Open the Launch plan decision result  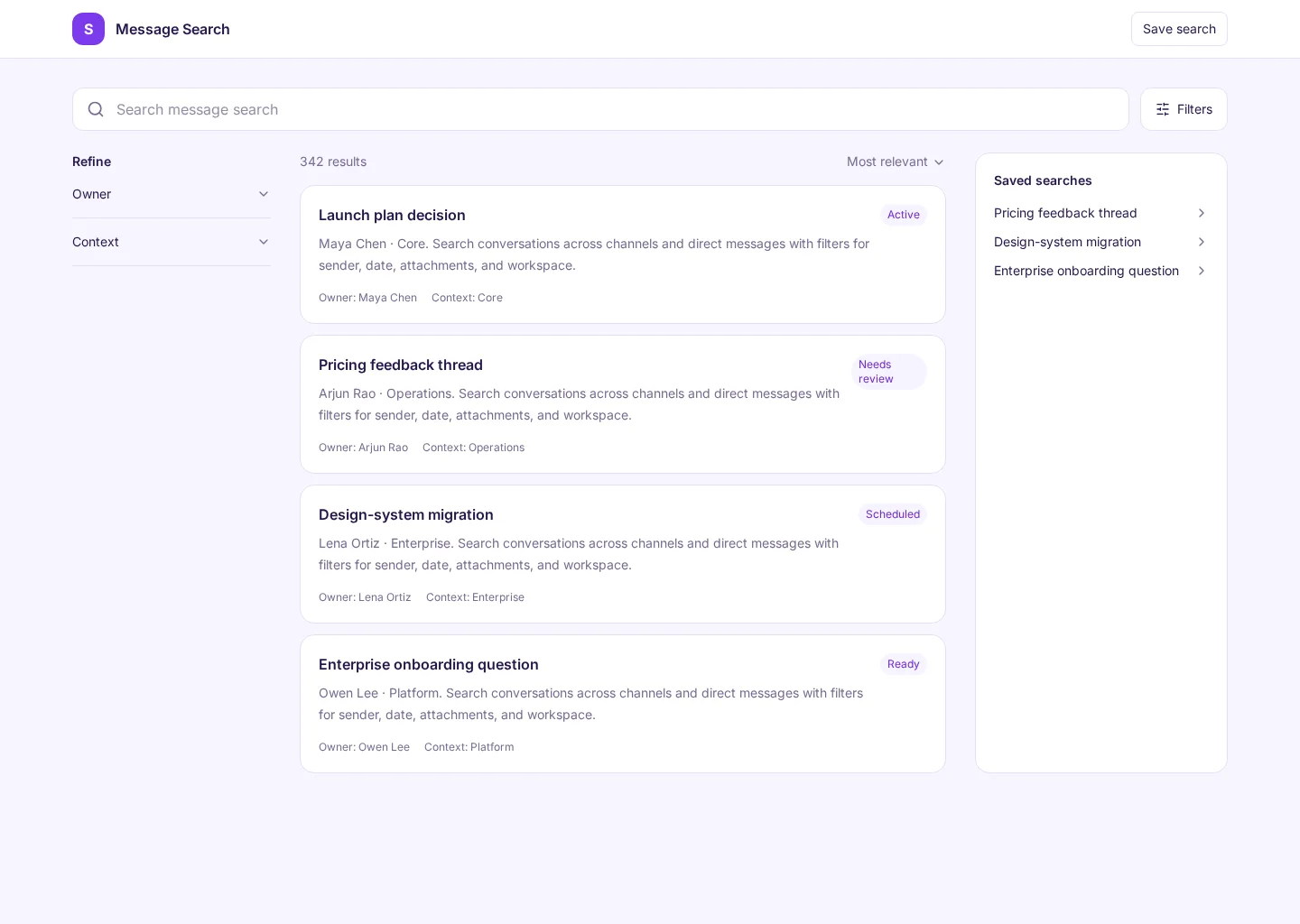coord(623,254)
